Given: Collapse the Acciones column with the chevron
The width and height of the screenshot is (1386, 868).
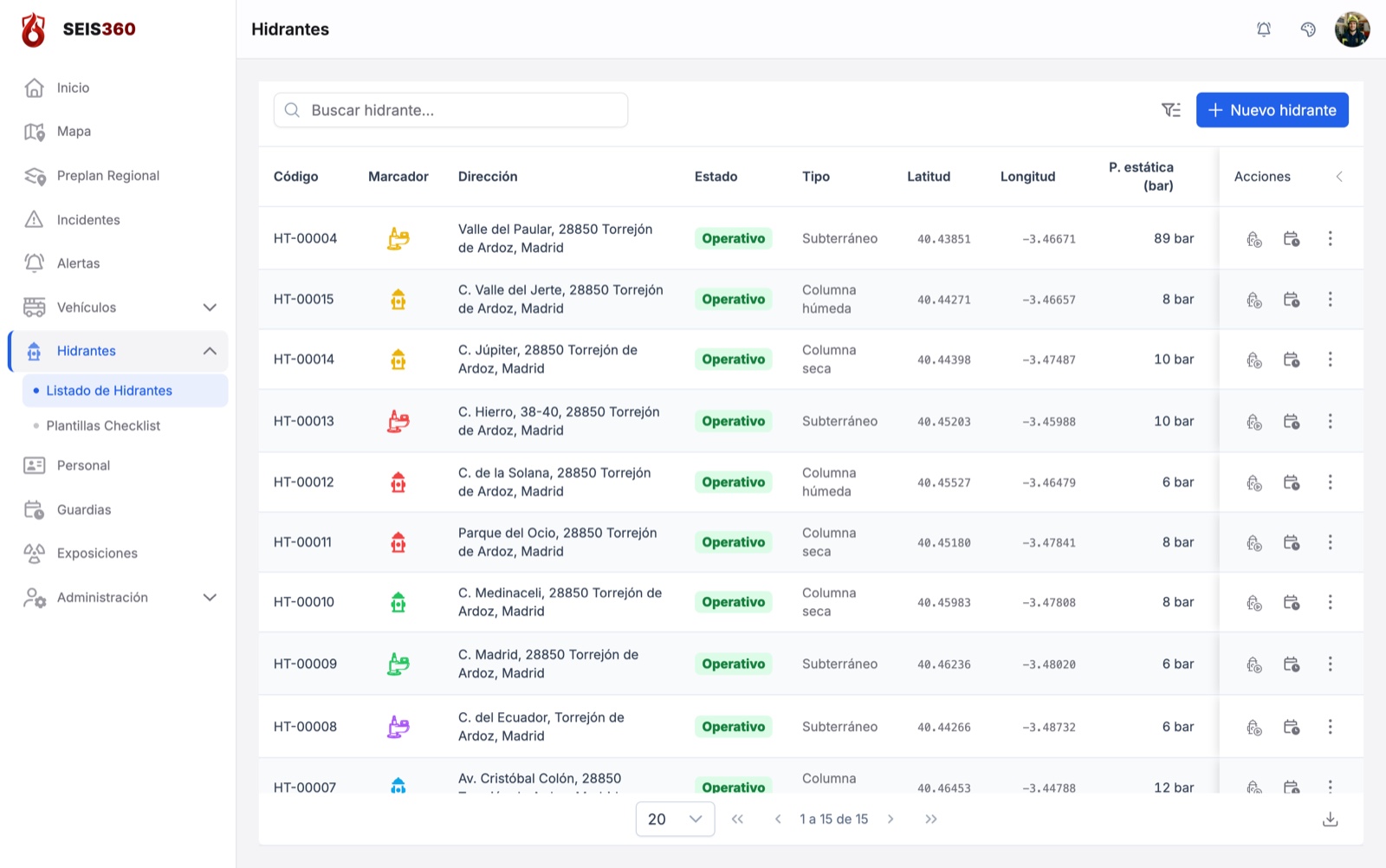Looking at the screenshot, I should [x=1339, y=177].
